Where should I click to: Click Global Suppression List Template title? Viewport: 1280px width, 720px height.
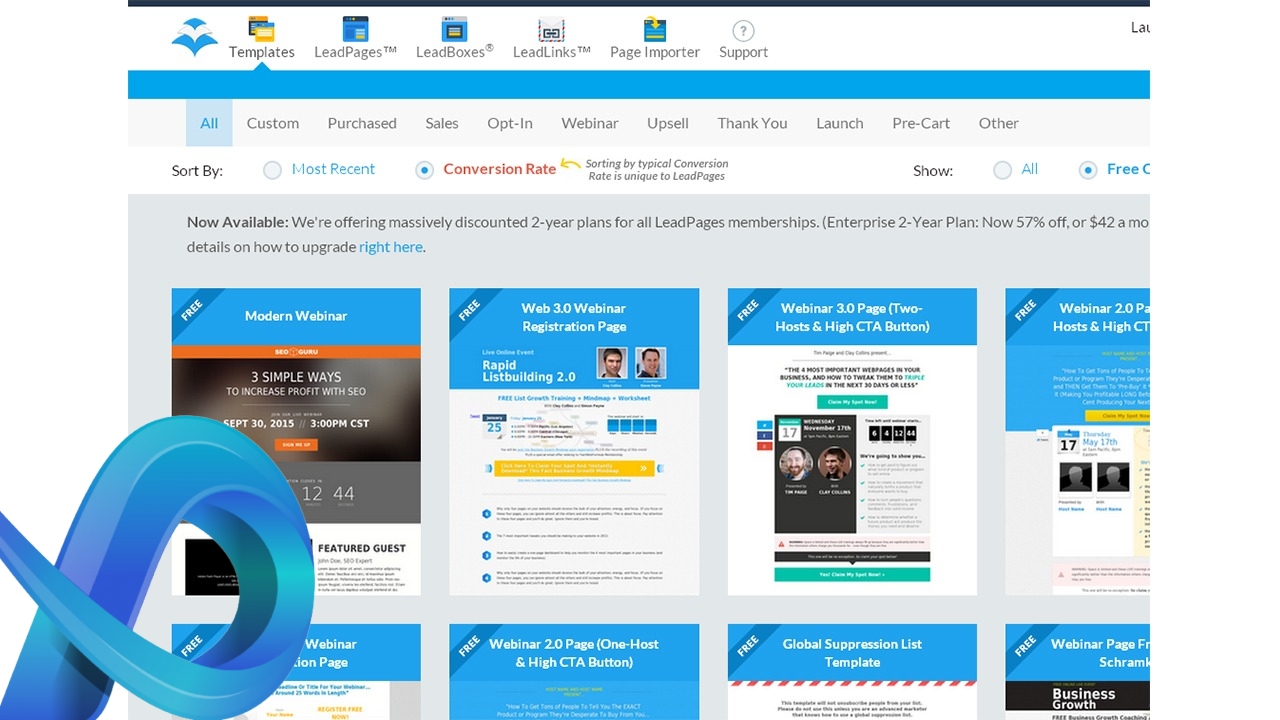pyautogui.click(x=852, y=653)
